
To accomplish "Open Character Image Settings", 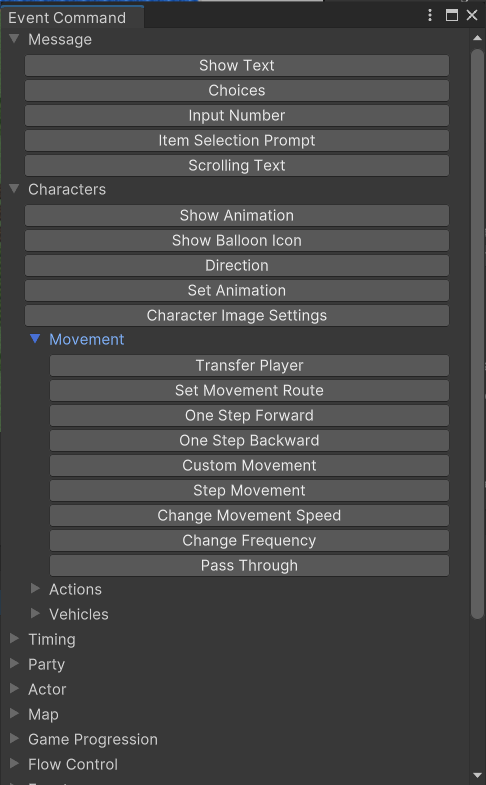I will point(237,315).
